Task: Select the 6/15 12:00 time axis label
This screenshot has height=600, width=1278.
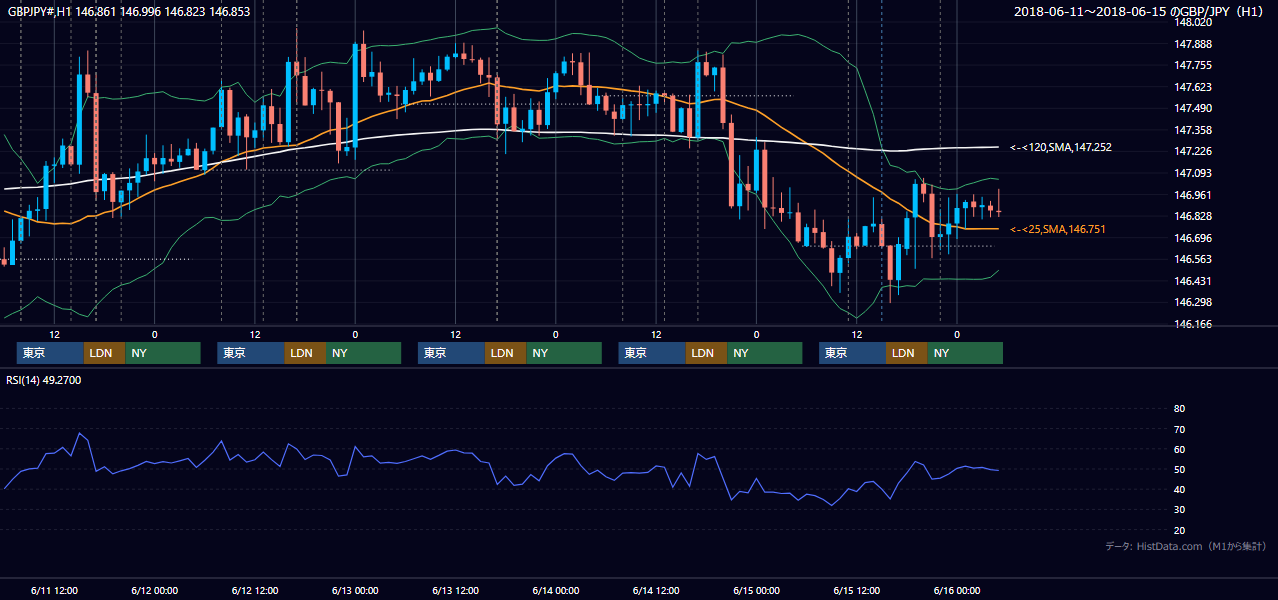Action: 856,591
